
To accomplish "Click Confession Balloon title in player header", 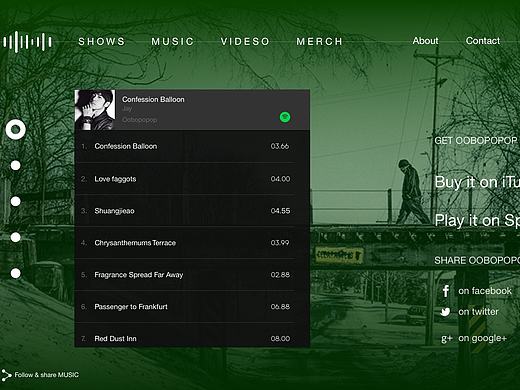I will tap(153, 99).
